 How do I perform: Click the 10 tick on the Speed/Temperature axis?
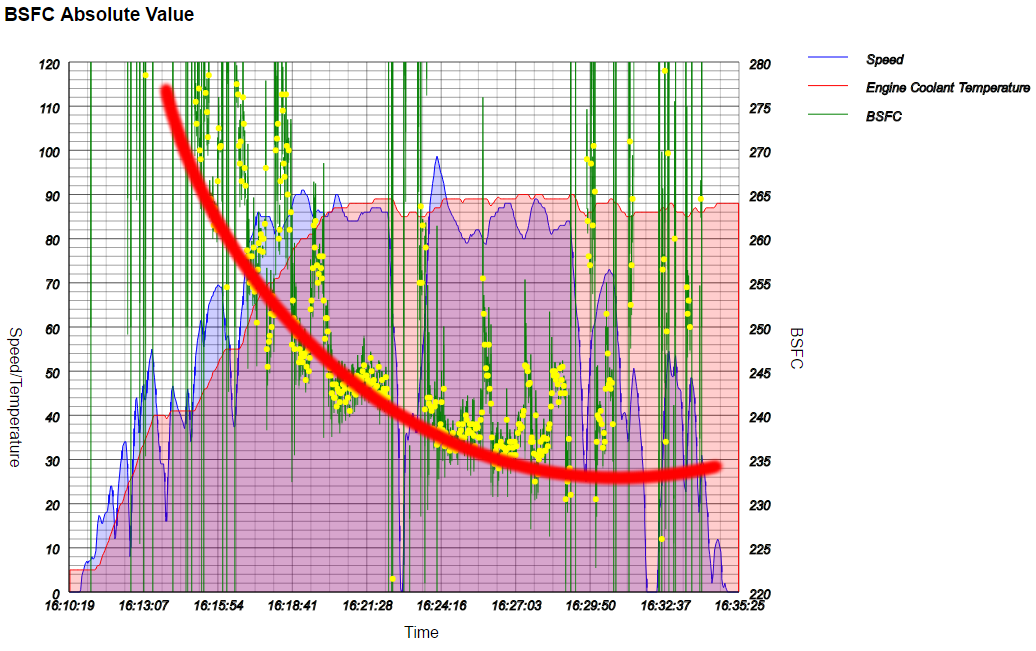point(52,549)
